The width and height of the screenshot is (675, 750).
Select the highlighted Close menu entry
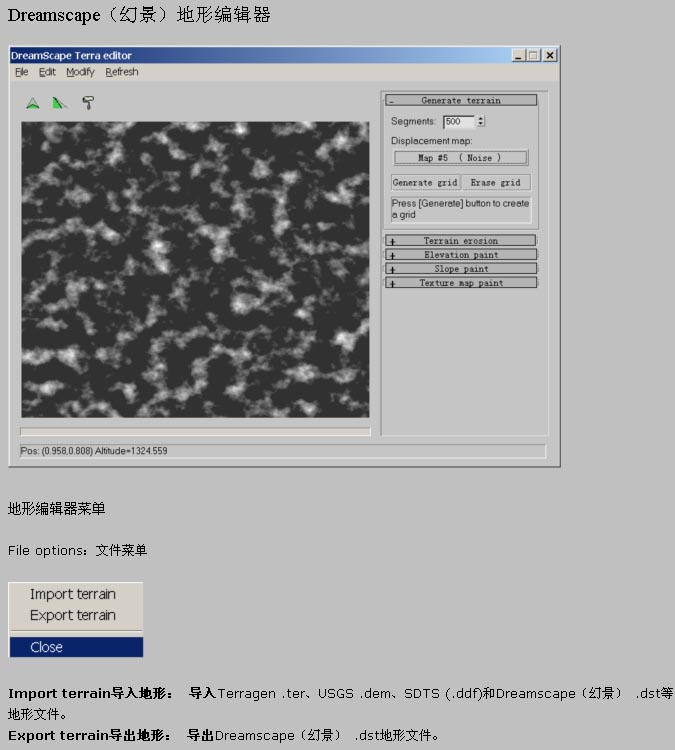click(76, 647)
